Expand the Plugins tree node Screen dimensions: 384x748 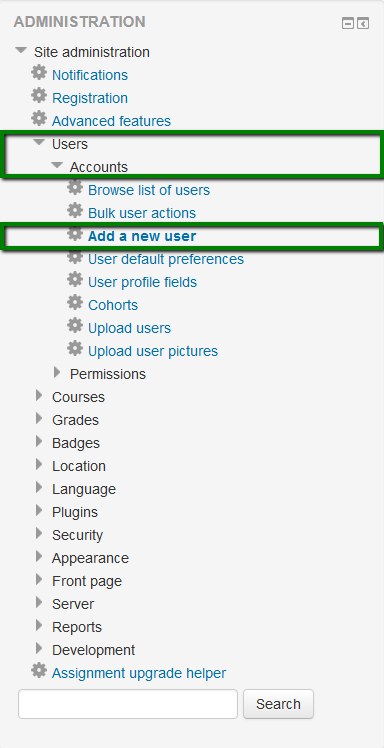click(39, 510)
